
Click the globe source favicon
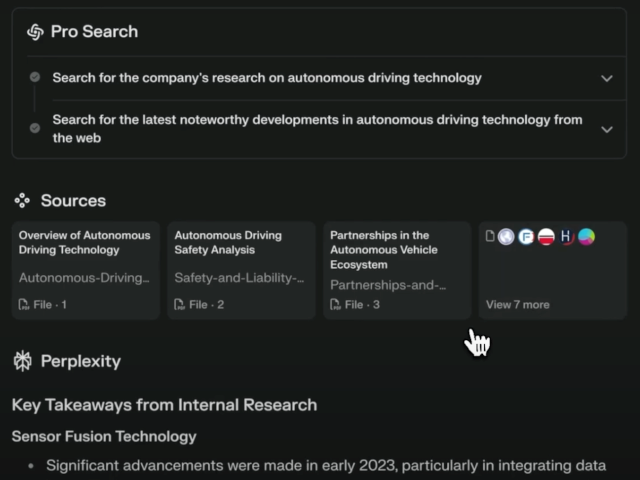[x=506, y=237]
